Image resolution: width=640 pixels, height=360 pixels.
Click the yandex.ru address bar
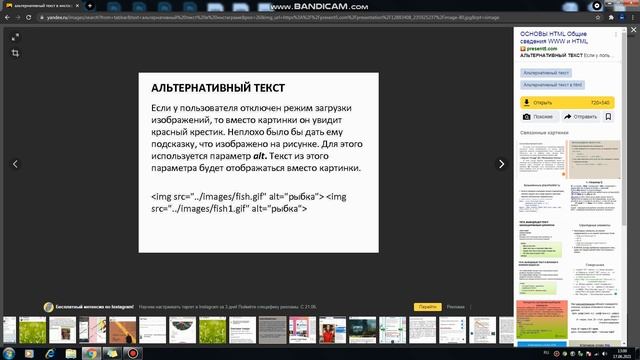(314, 18)
